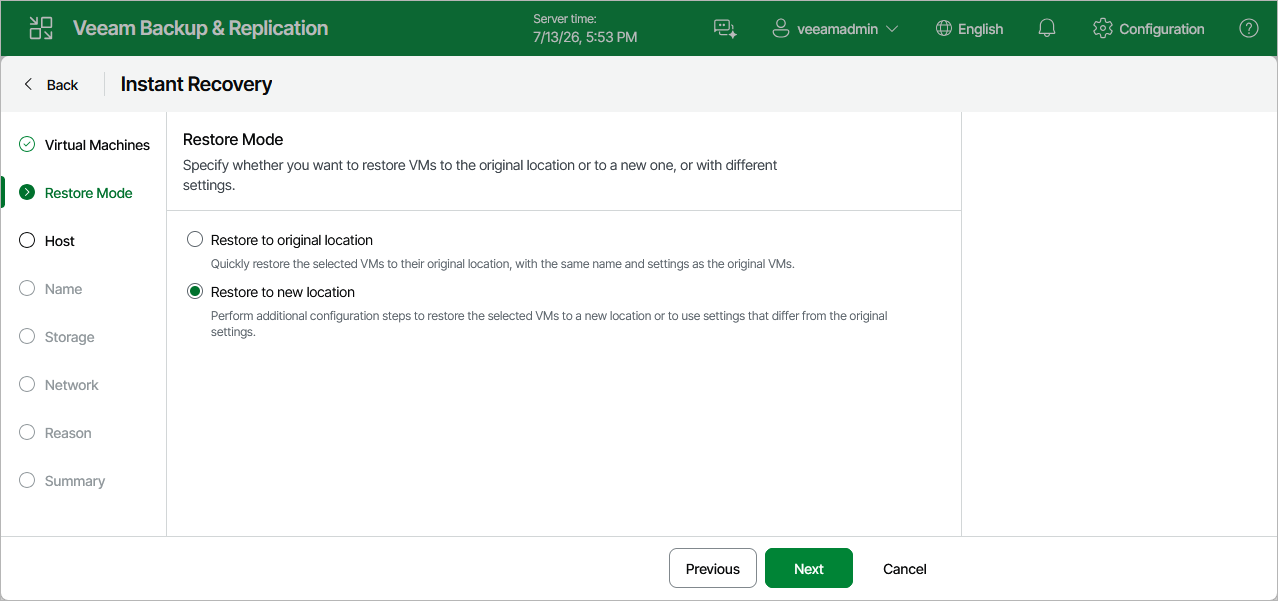Viewport: 1278px width, 601px height.
Task: Click the Back arrow icon
Action: pos(28,85)
